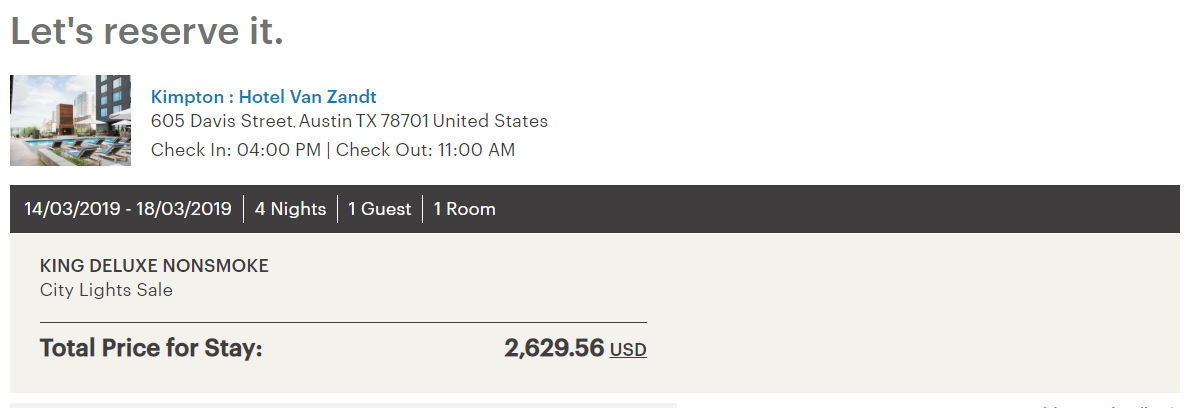Click the 605 Davis Street address text

(222, 121)
